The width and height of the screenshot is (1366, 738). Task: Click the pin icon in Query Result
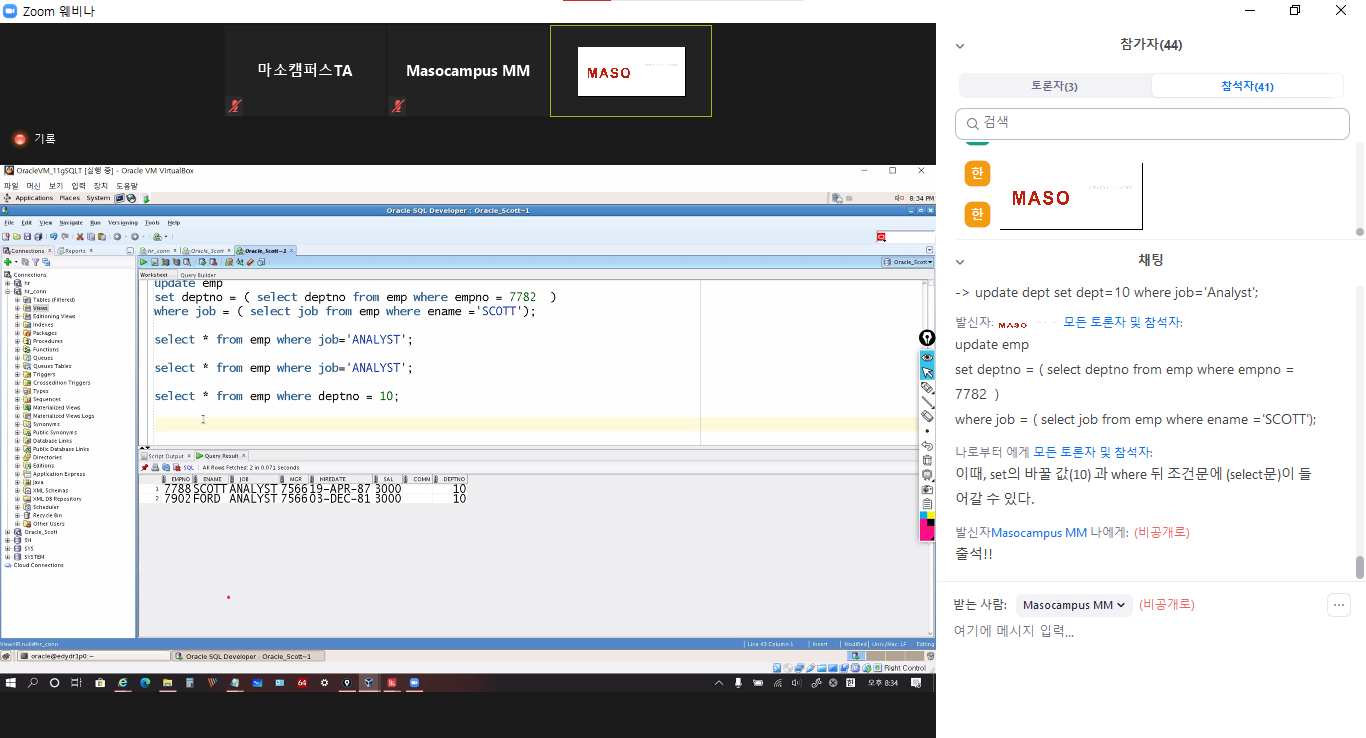pos(144,467)
